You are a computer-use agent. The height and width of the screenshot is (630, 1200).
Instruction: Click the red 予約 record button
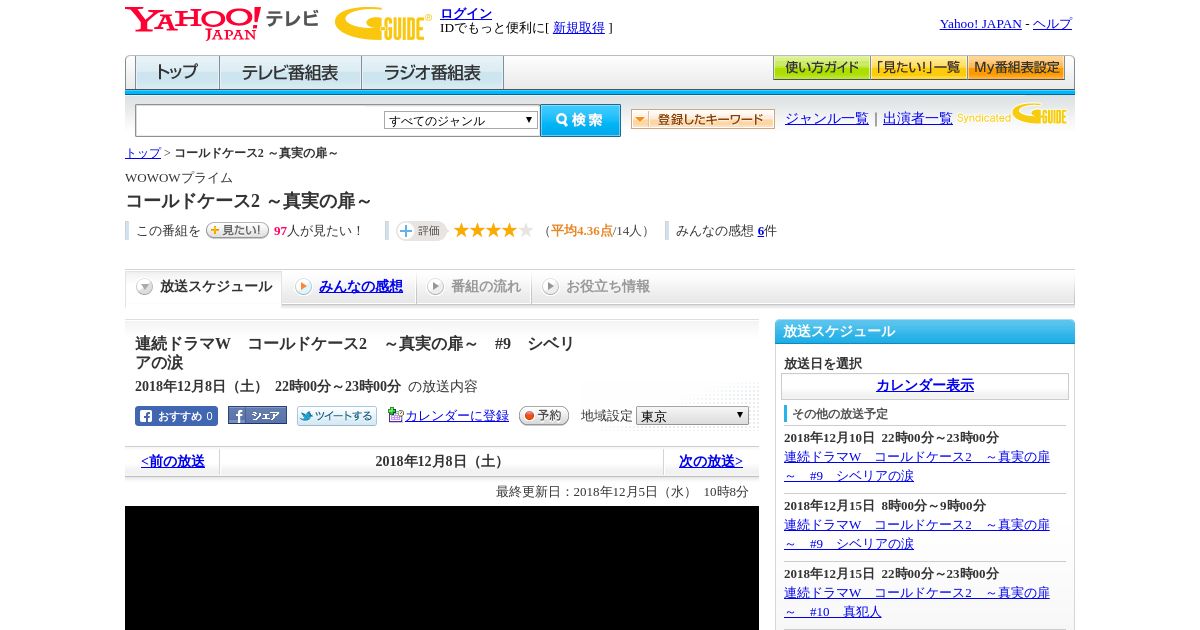[544, 416]
